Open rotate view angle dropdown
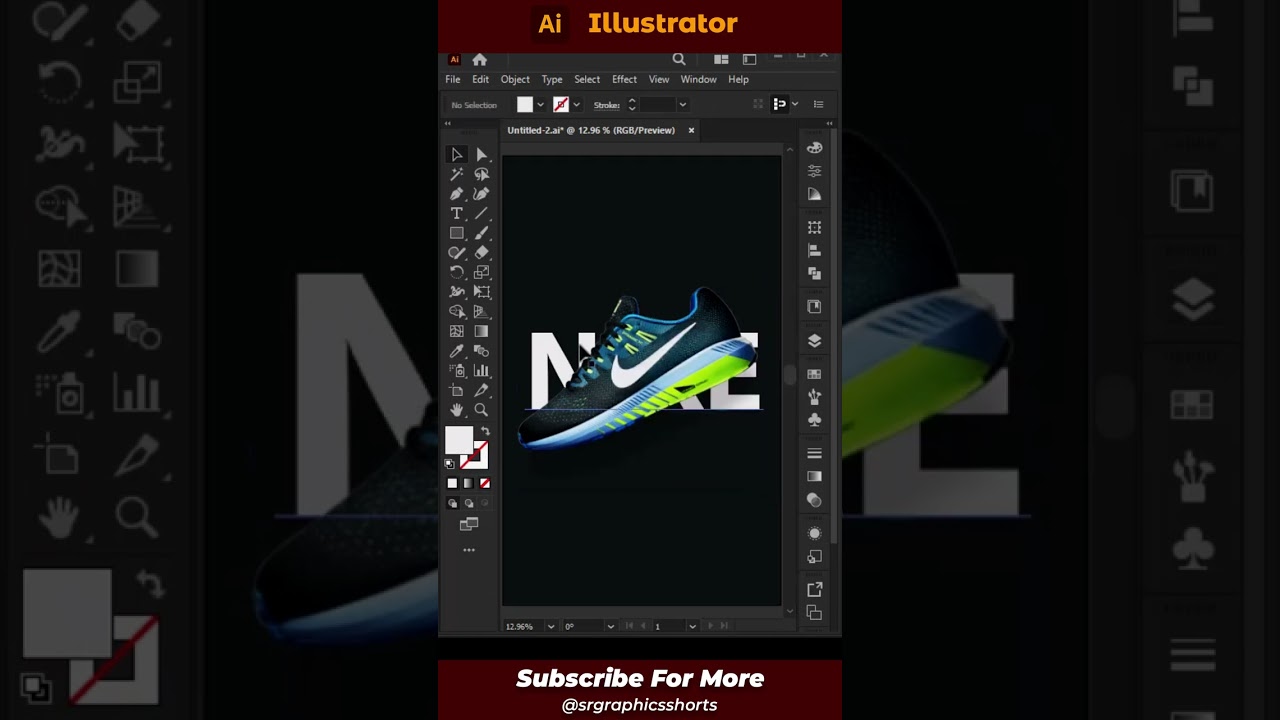1280x720 pixels. click(x=609, y=626)
